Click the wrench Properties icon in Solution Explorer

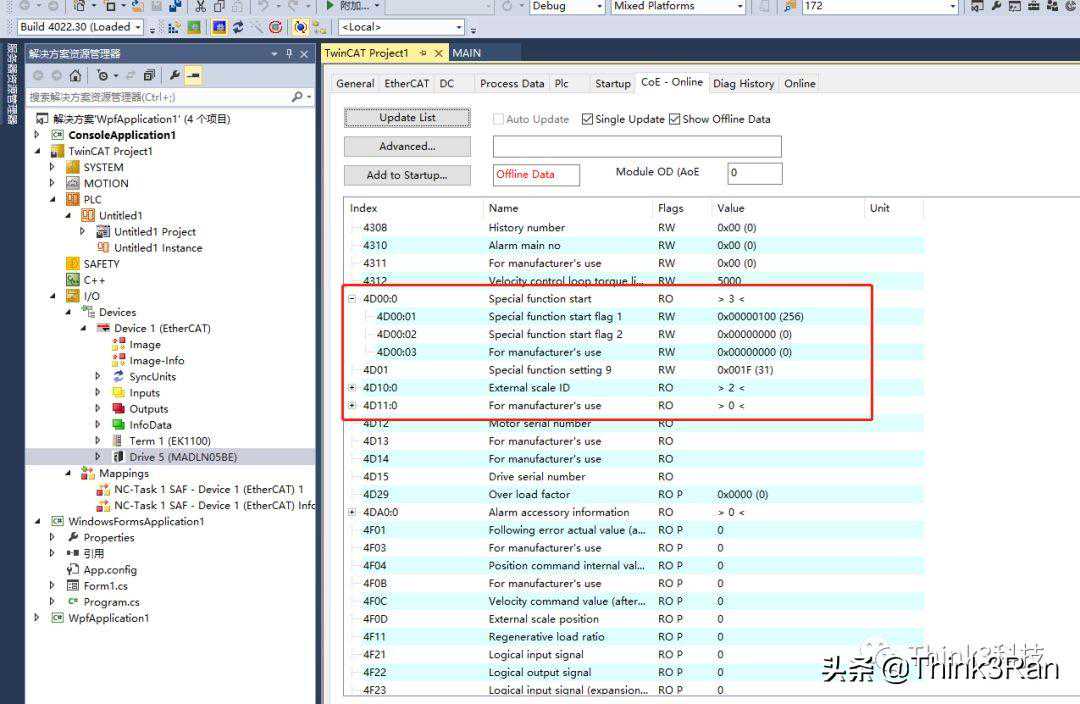click(x=174, y=75)
